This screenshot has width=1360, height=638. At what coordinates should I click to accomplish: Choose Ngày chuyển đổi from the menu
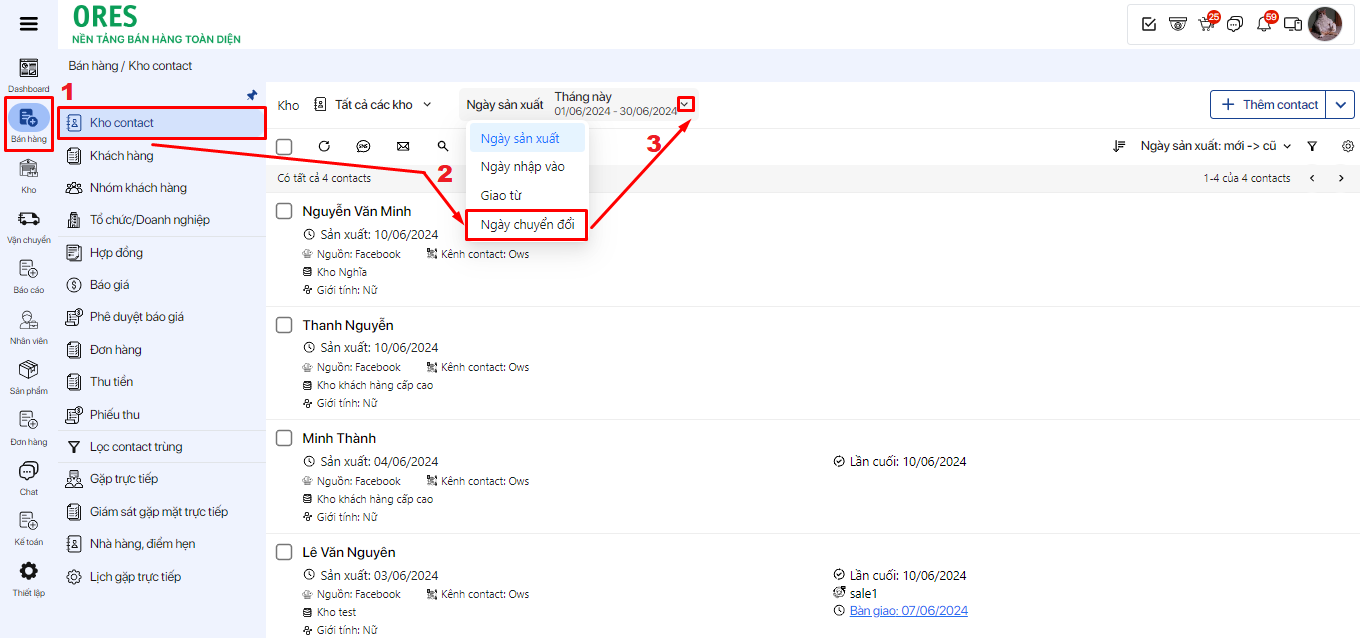[527, 225]
